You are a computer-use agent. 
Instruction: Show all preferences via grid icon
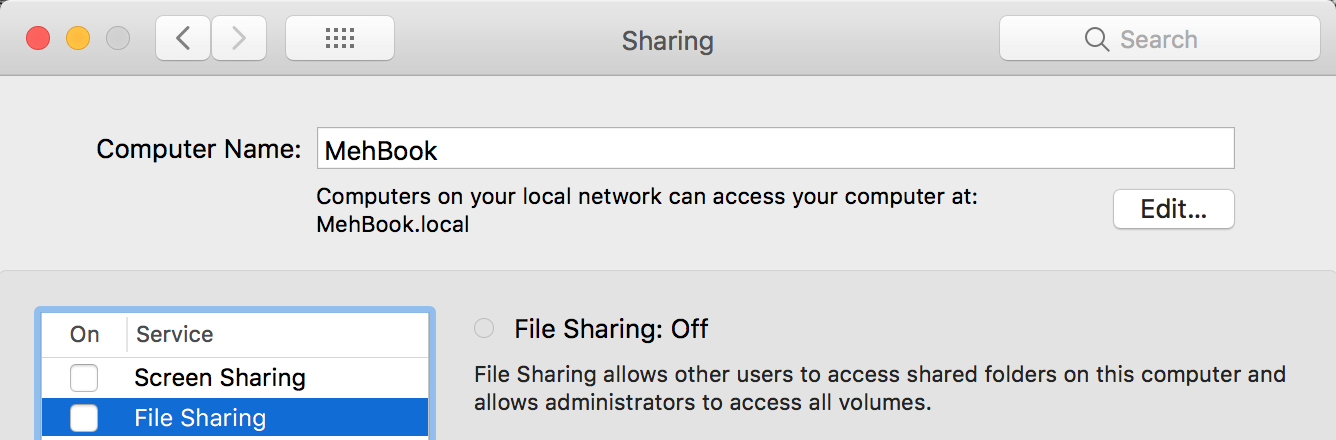(340, 39)
